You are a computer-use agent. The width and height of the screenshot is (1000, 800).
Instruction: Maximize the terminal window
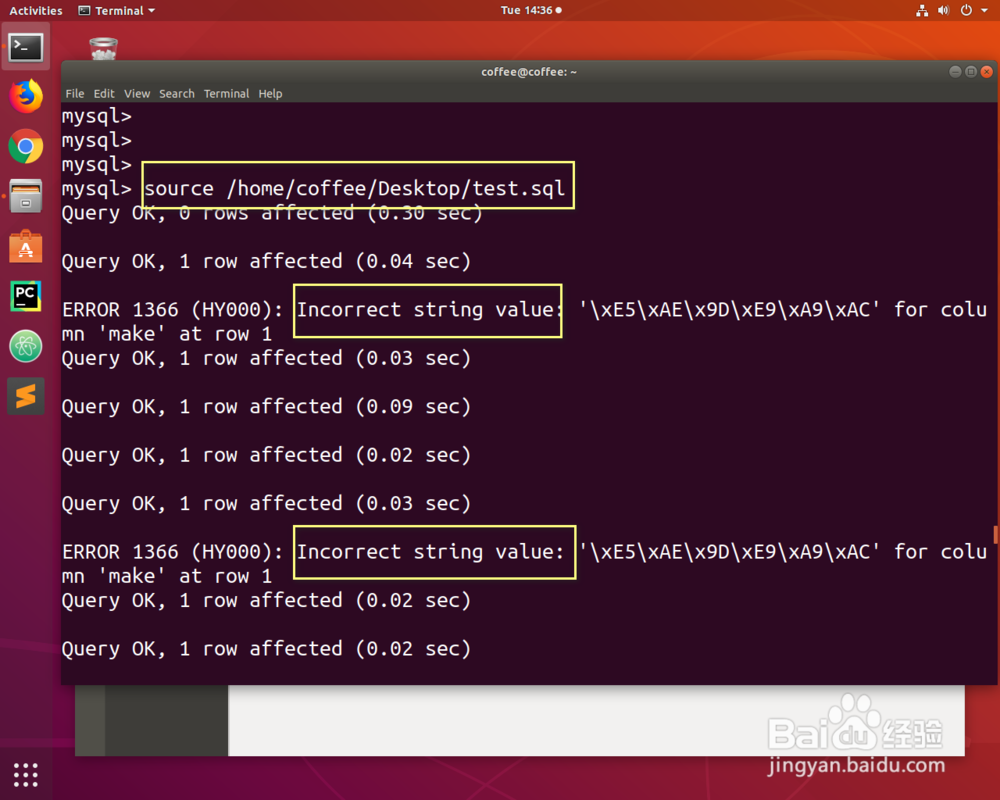pyautogui.click(x=971, y=71)
